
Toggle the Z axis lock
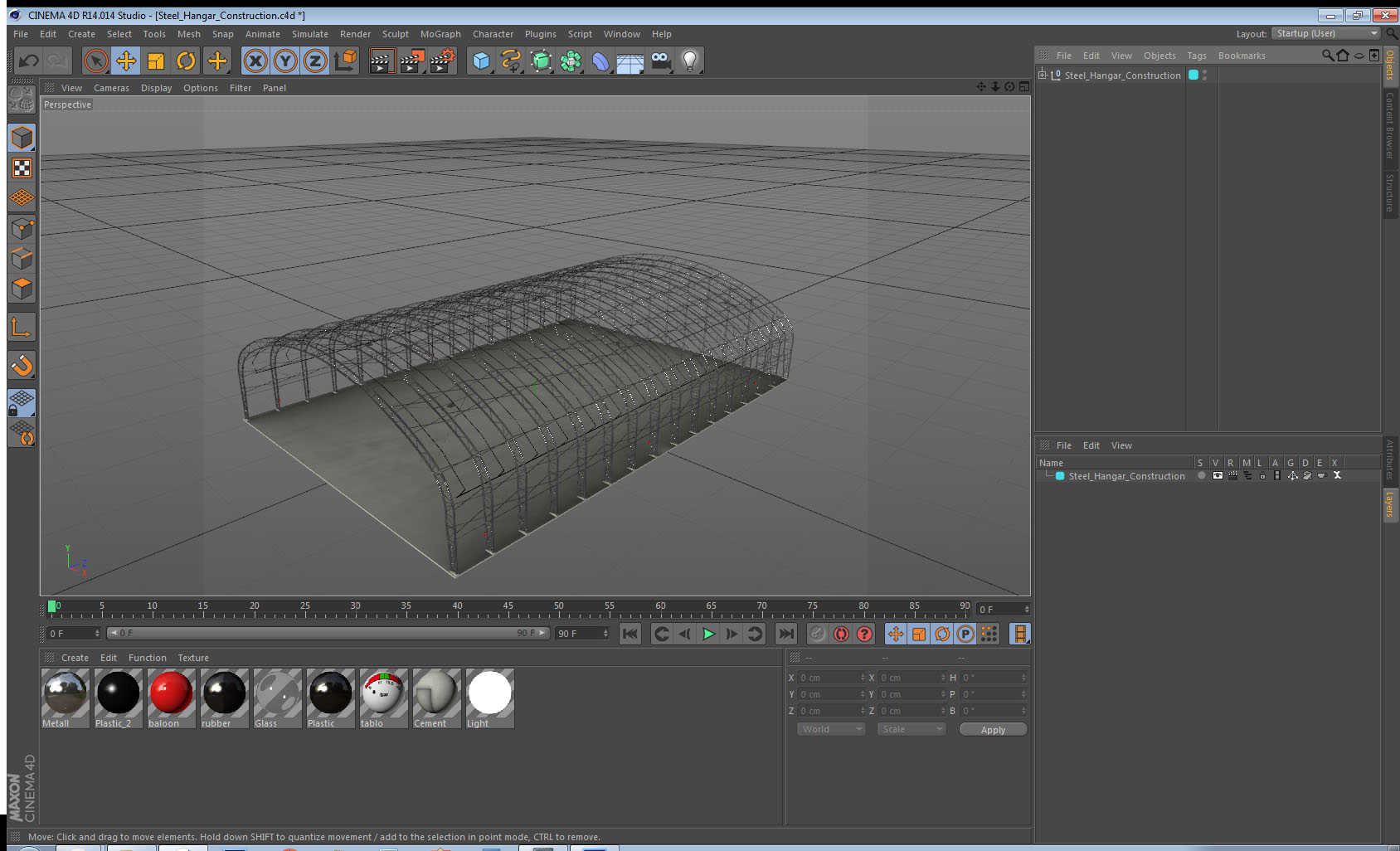(315, 61)
